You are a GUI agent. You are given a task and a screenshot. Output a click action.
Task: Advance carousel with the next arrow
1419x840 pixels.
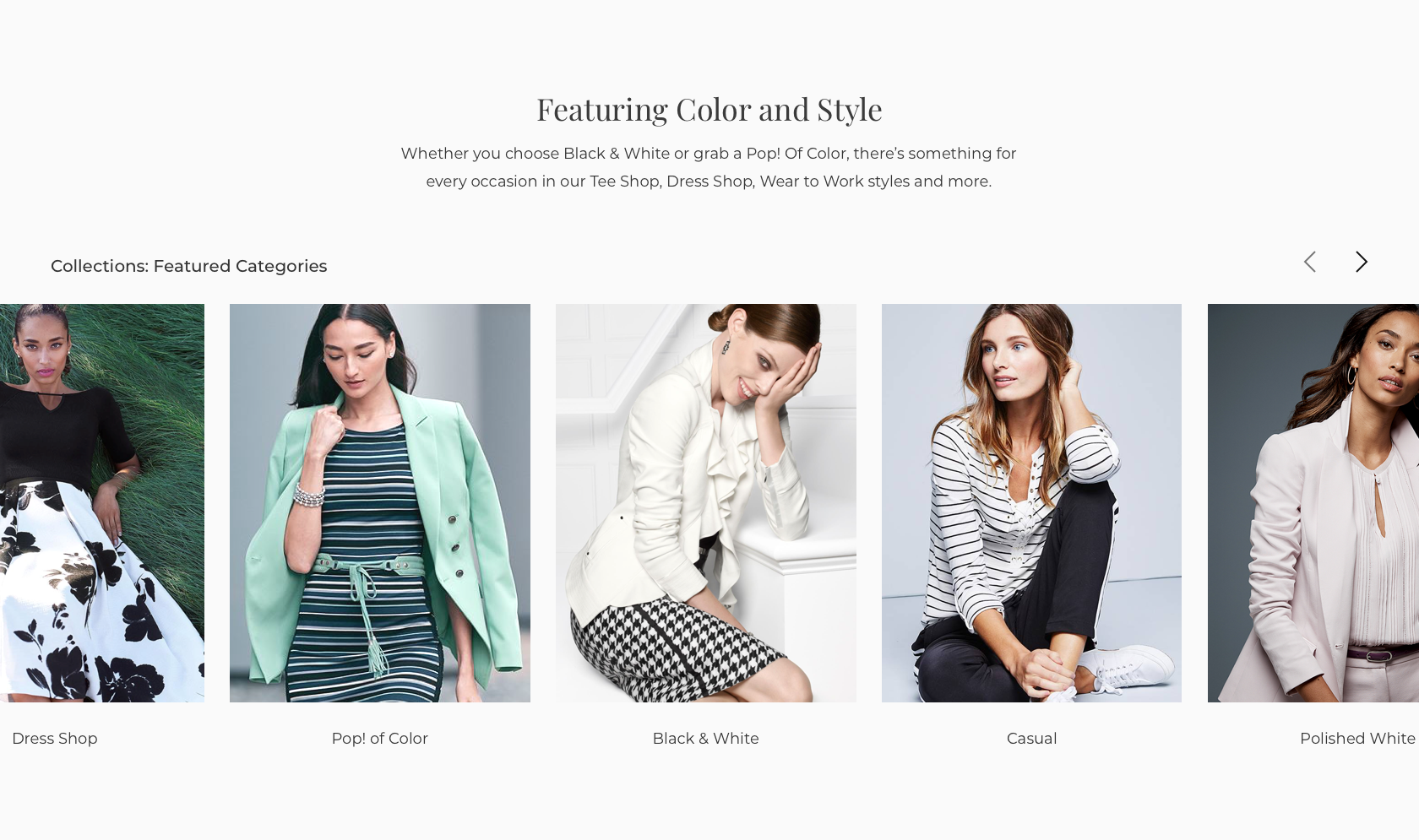tap(1361, 262)
